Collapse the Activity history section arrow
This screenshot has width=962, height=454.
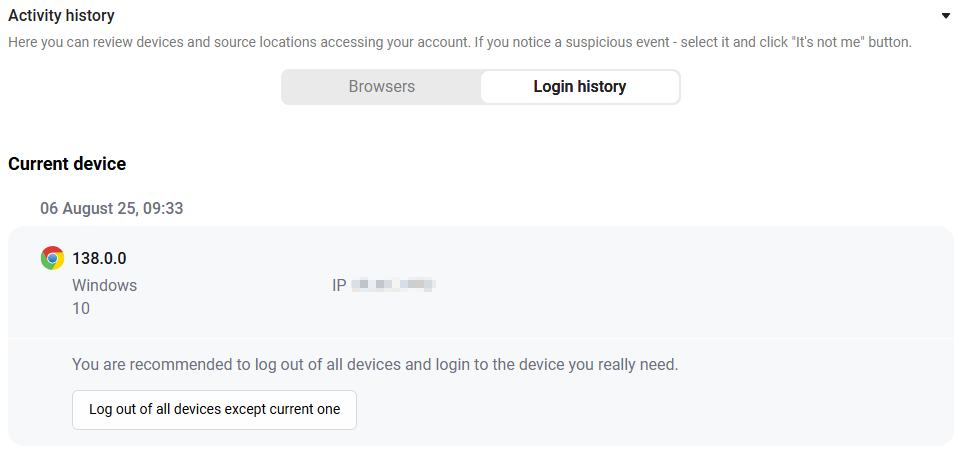945,16
